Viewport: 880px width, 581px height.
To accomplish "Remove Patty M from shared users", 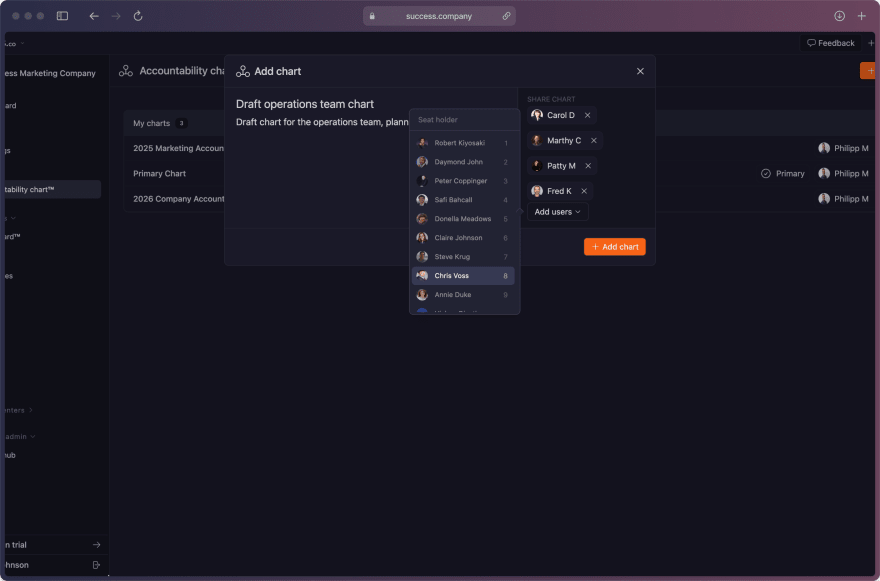I will click(x=588, y=166).
